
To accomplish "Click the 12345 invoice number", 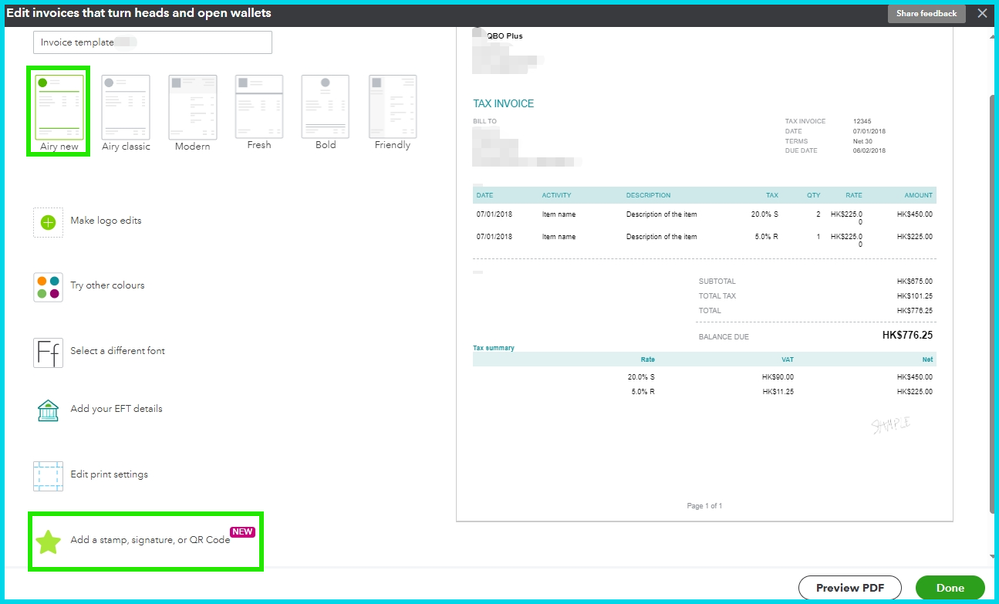I will 862,121.
